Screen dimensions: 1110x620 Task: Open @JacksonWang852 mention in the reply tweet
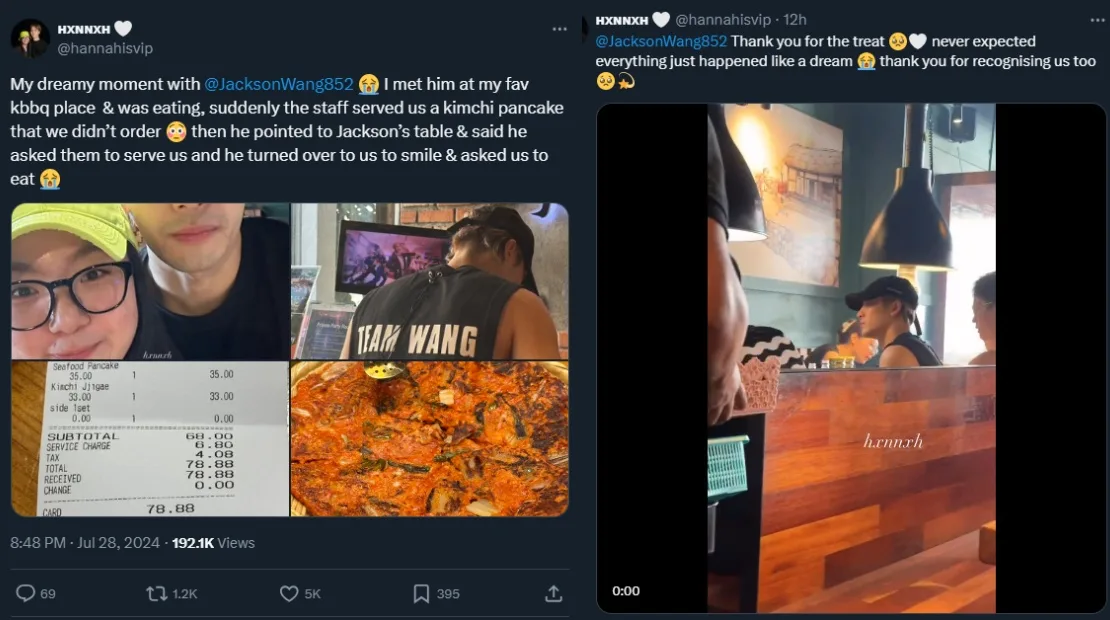(x=661, y=41)
